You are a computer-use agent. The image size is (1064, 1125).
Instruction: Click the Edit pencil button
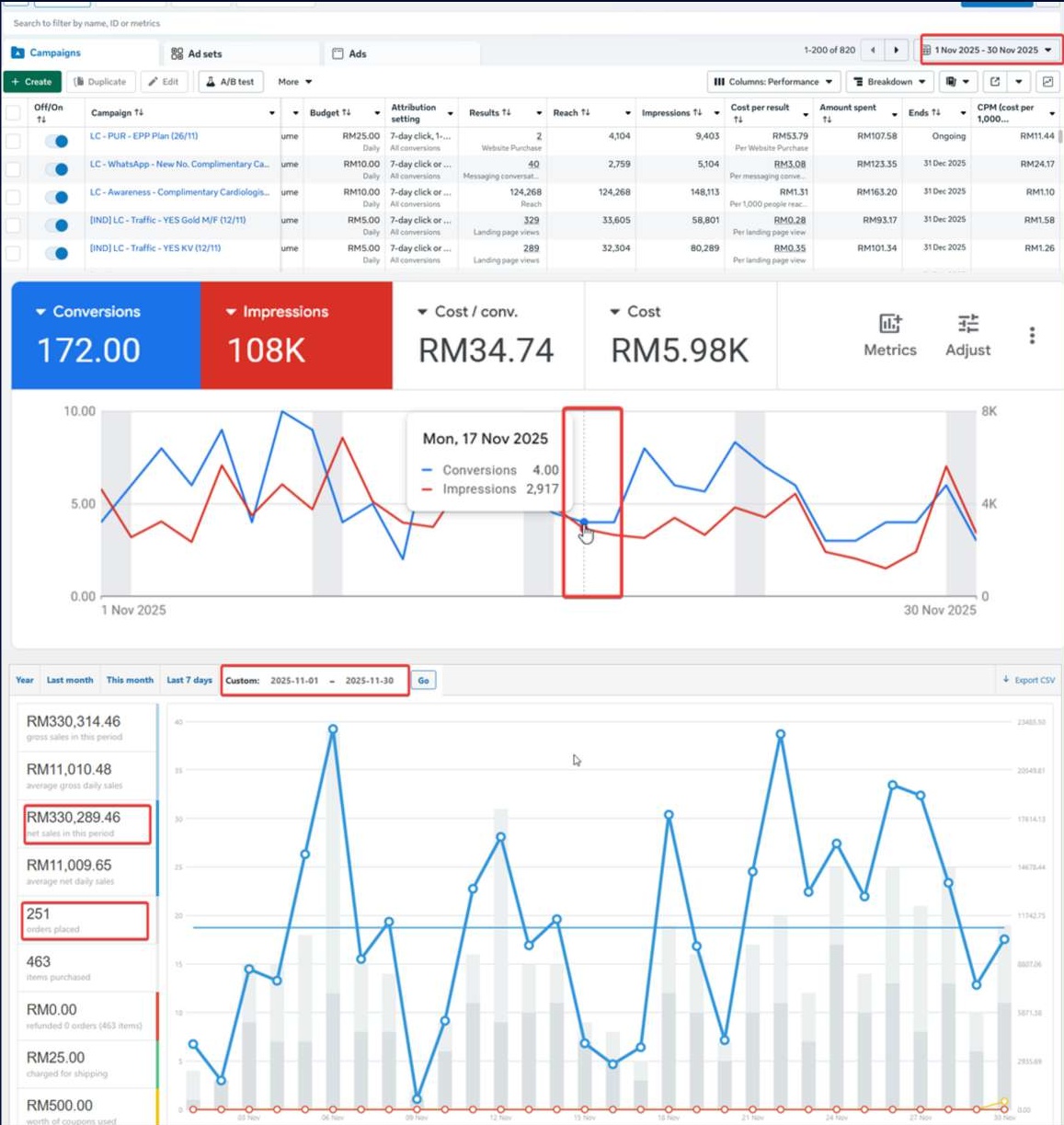[165, 82]
